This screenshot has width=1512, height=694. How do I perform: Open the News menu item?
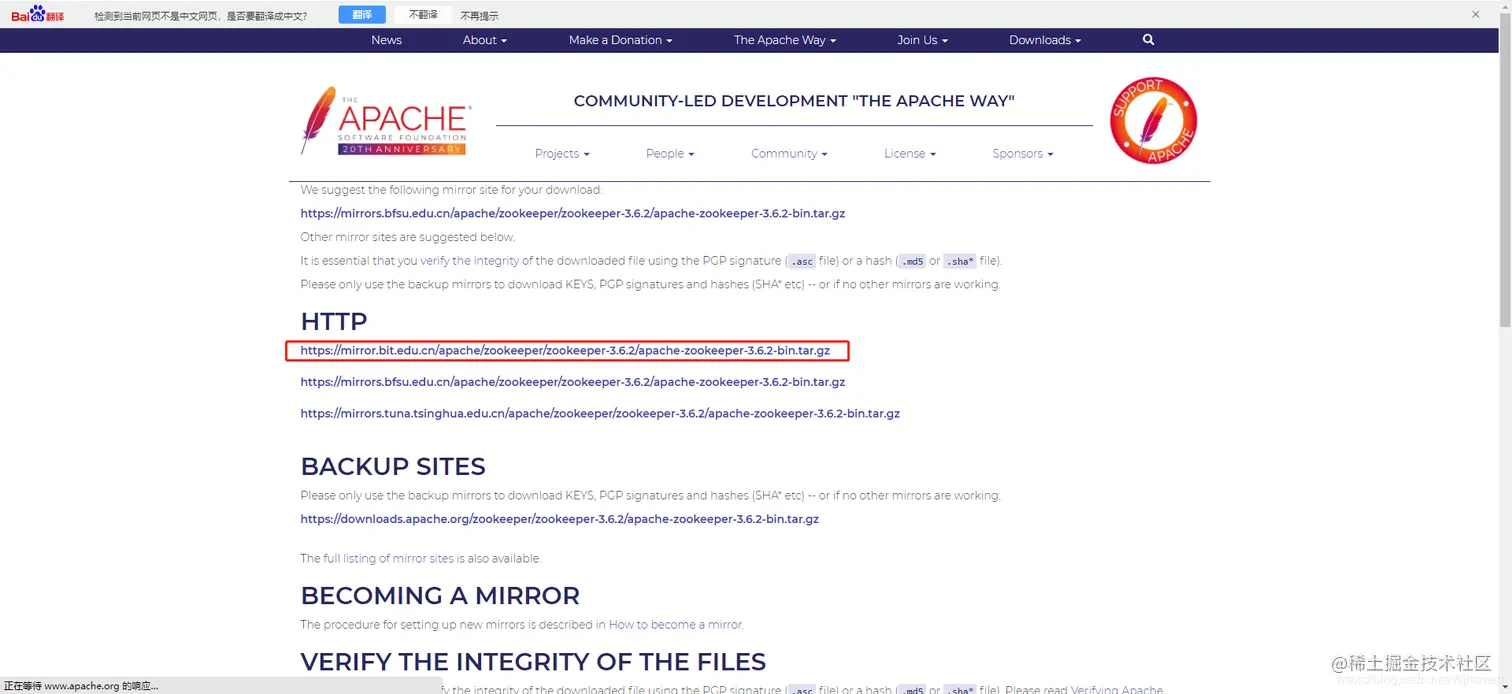[386, 40]
